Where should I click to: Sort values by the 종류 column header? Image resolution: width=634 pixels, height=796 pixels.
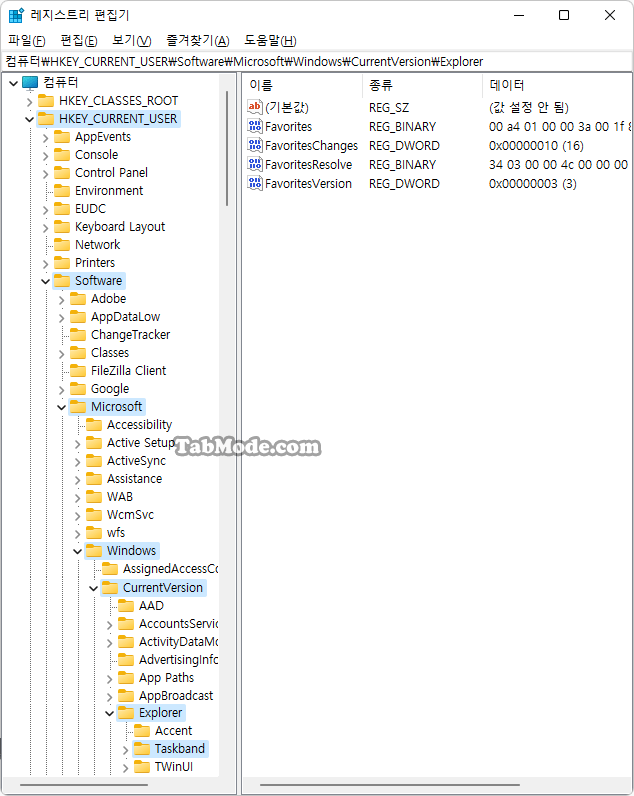click(x=422, y=85)
